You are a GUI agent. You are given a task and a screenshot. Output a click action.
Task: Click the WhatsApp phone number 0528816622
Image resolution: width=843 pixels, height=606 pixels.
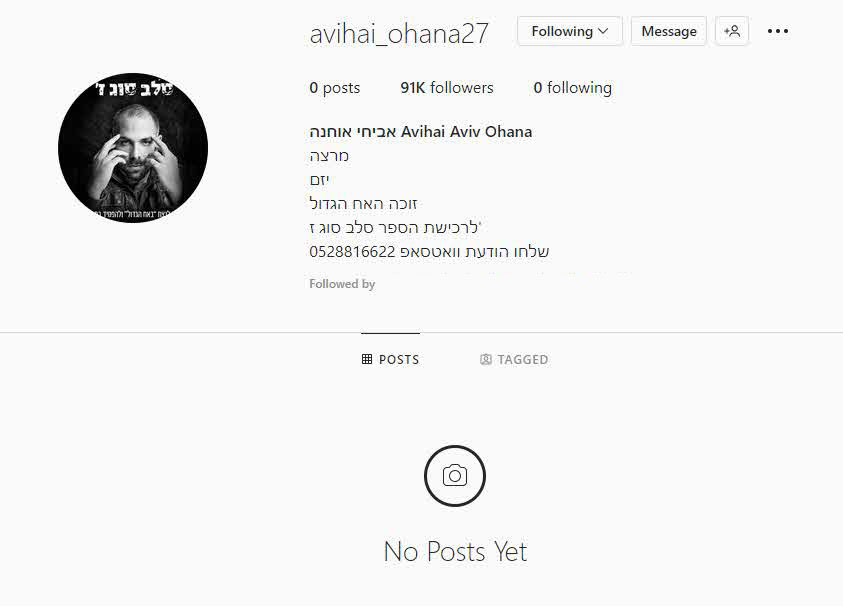pyautogui.click(x=352, y=252)
